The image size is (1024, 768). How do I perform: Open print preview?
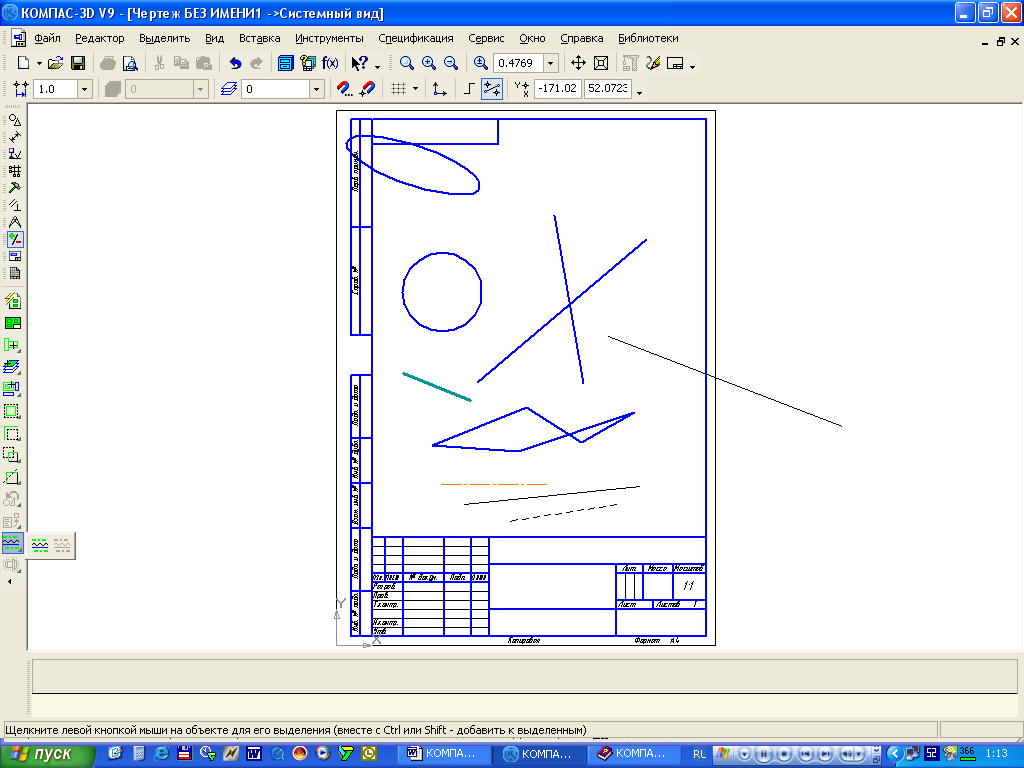(130, 63)
